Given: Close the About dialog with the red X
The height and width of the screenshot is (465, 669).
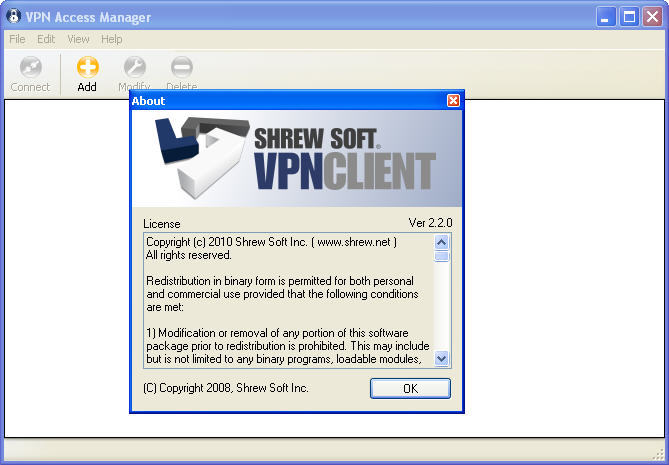Looking at the screenshot, I should pyautogui.click(x=453, y=101).
